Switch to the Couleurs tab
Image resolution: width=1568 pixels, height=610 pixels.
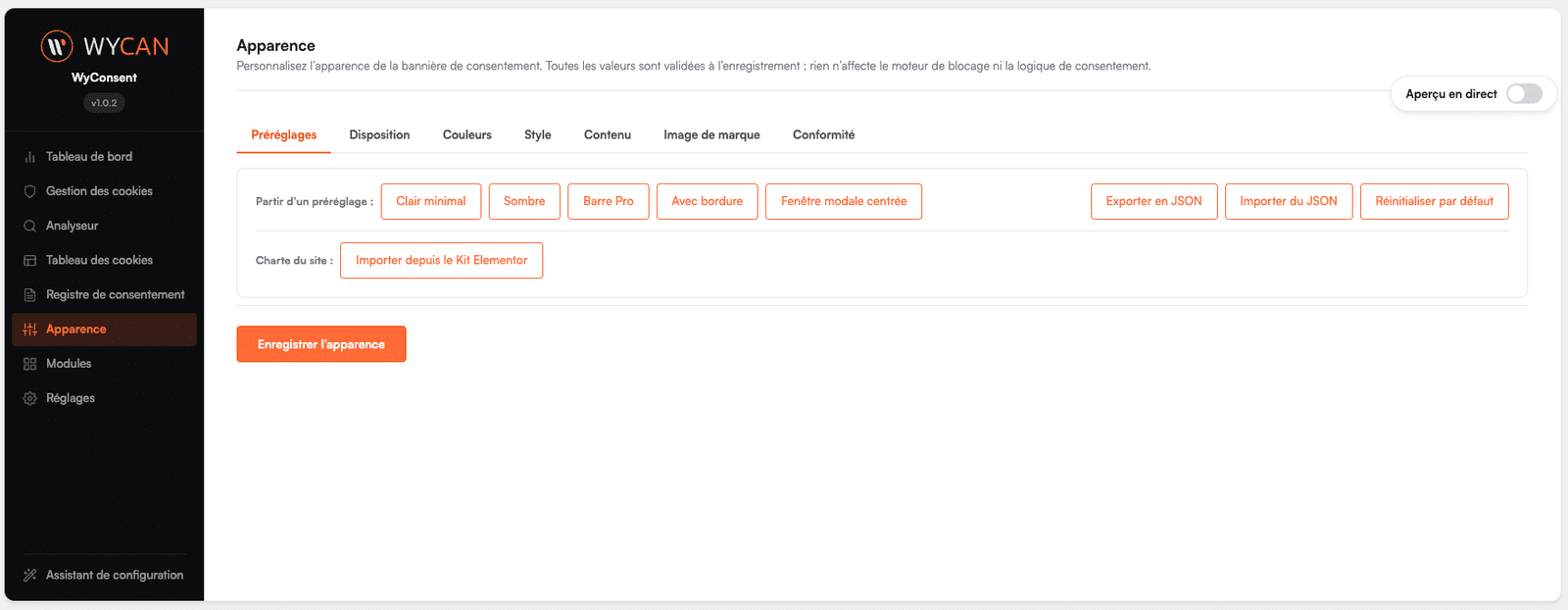coord(467,135)
